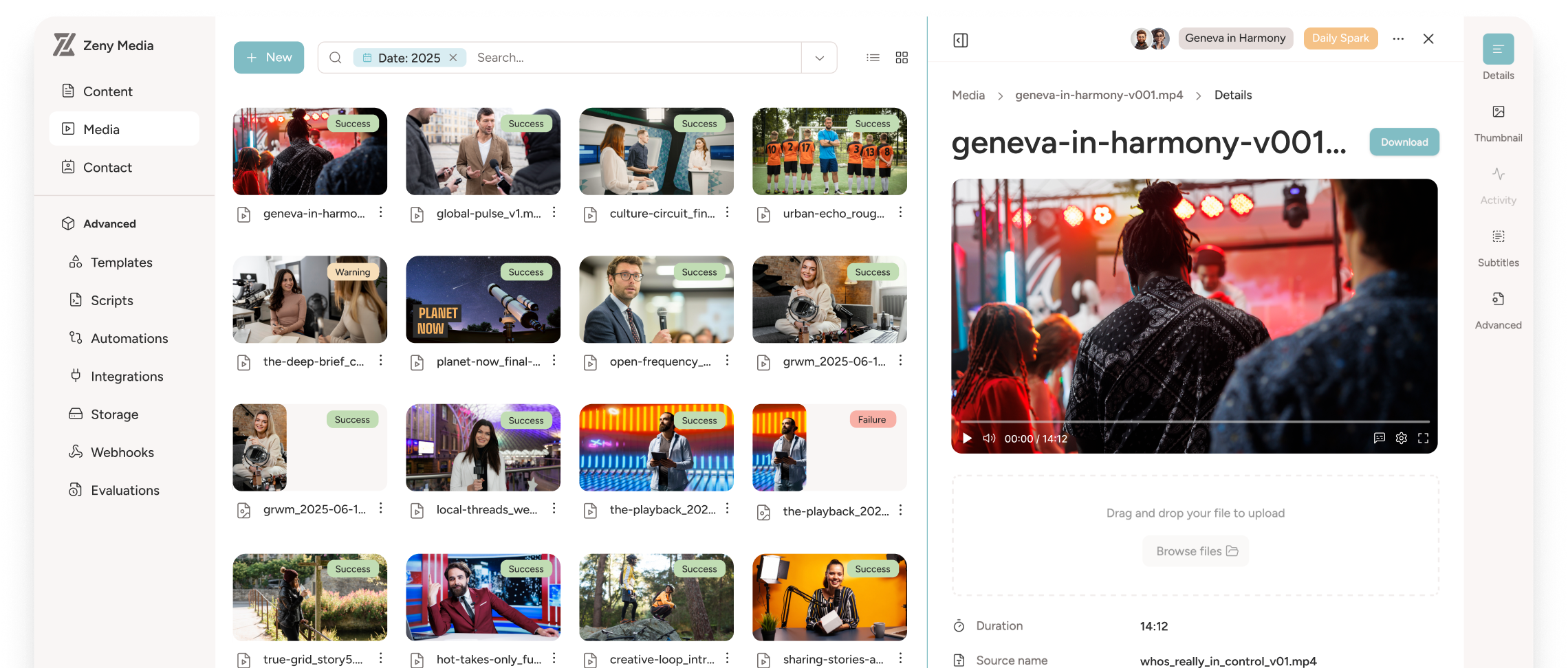This screenshot has height=668, width=1568.
Task: Open options menu for global-pulse_v1 video
Action: (554, 213)
